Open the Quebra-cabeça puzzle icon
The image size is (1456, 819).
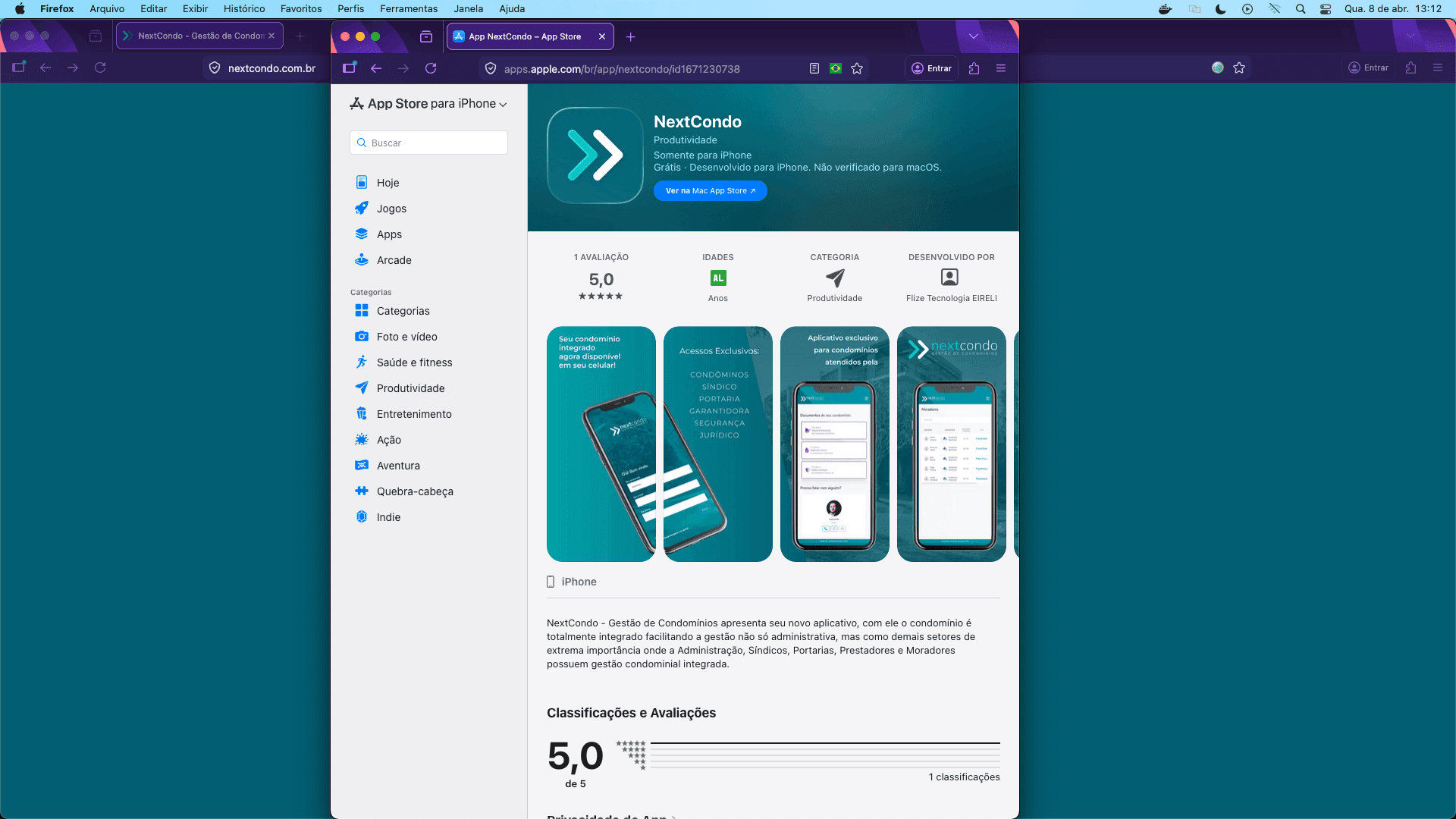coord(362,491)
